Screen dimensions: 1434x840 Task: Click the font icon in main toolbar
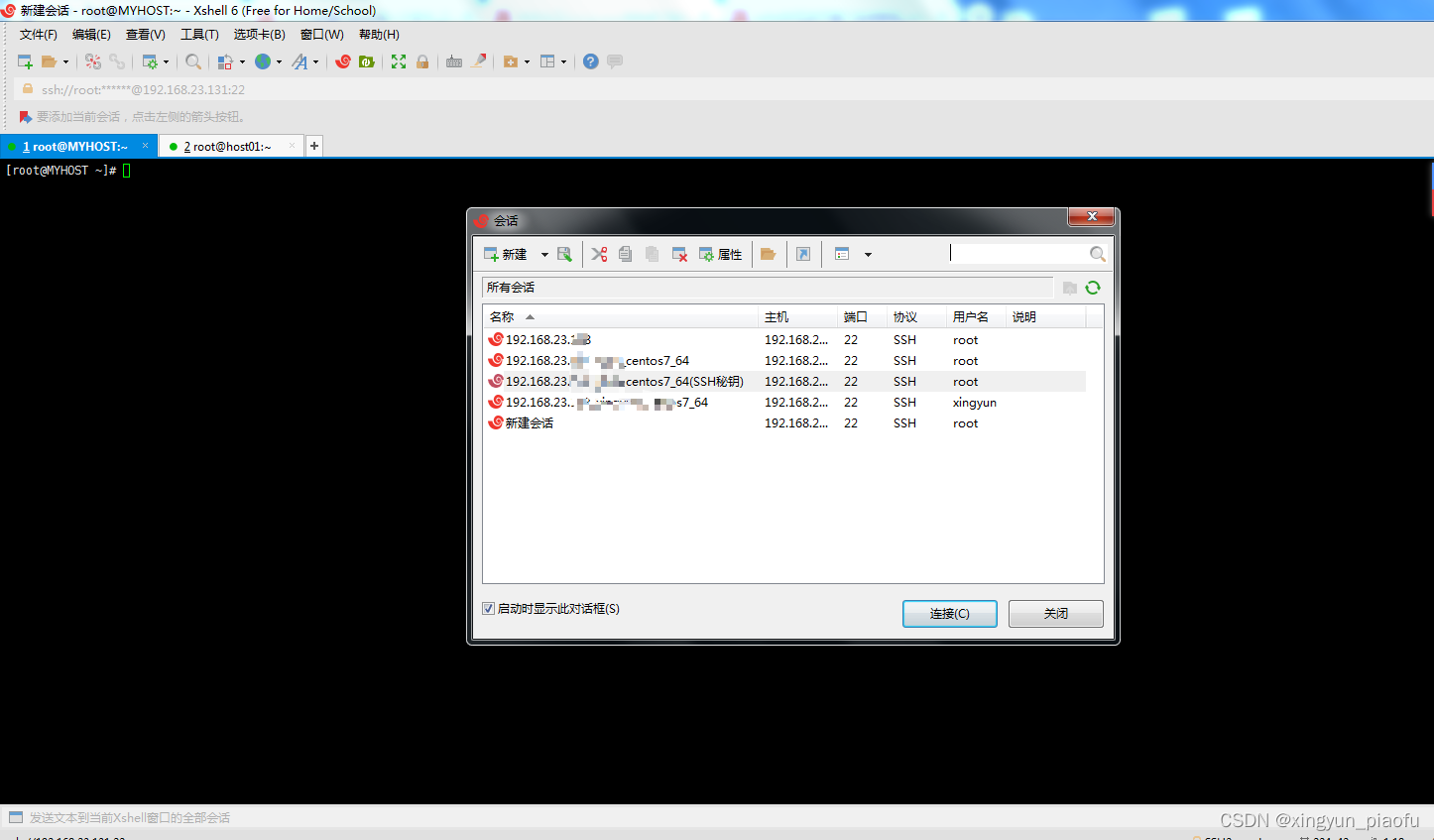click(x=299, y=61)
